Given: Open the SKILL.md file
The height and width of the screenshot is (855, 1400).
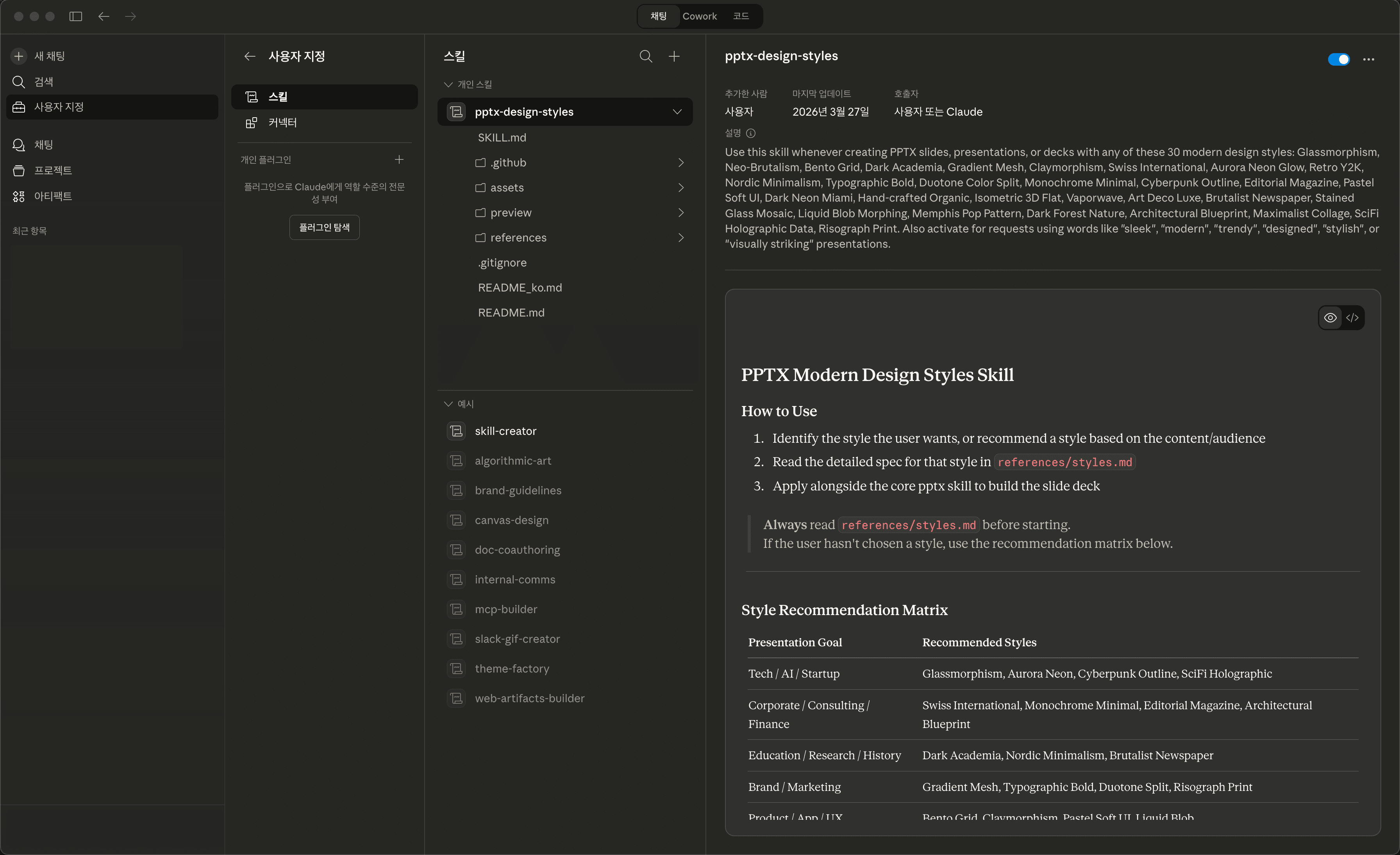Looking at the screenshot, I should coord(502,138).
